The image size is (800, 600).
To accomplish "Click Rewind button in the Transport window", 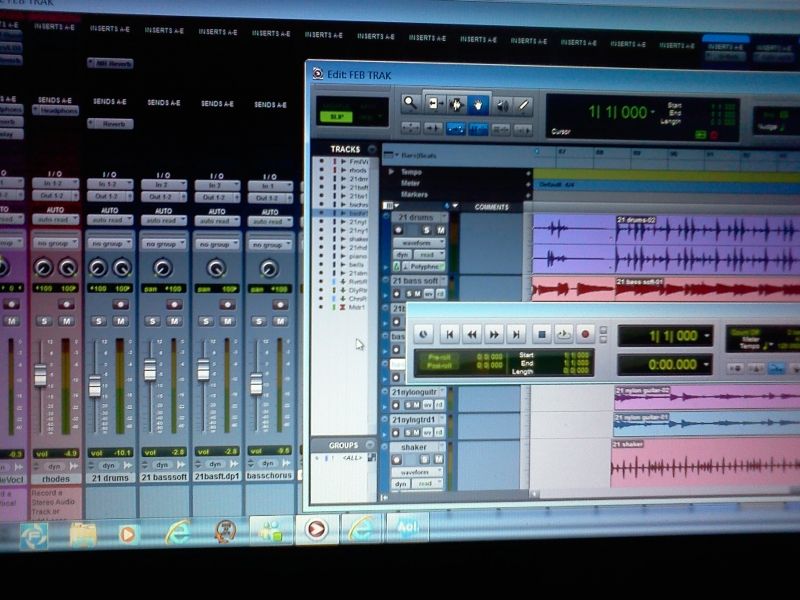I will pyautogui.click(x=472, y=335).
